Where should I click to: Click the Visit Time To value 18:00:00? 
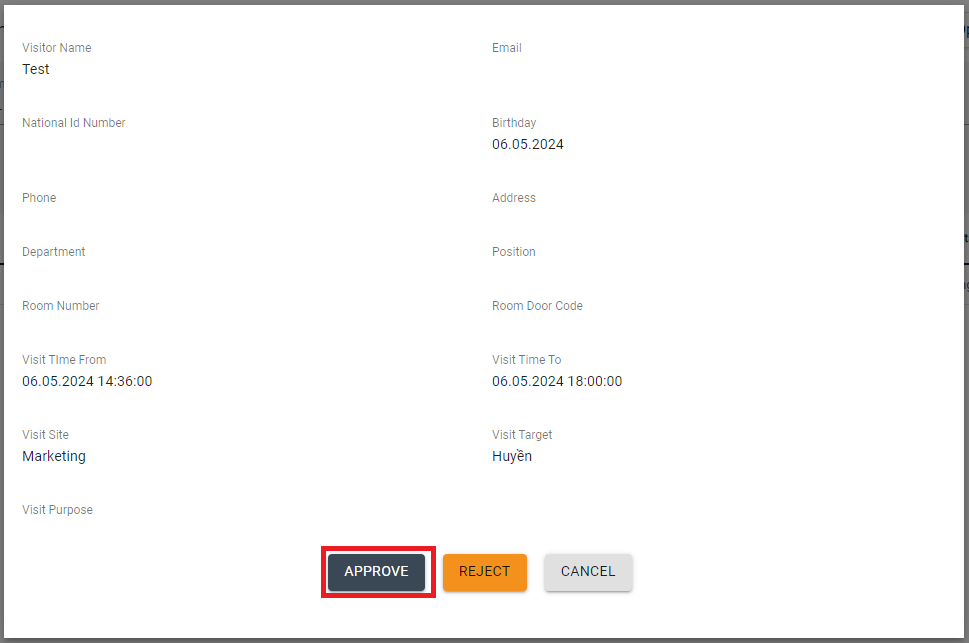556,382
